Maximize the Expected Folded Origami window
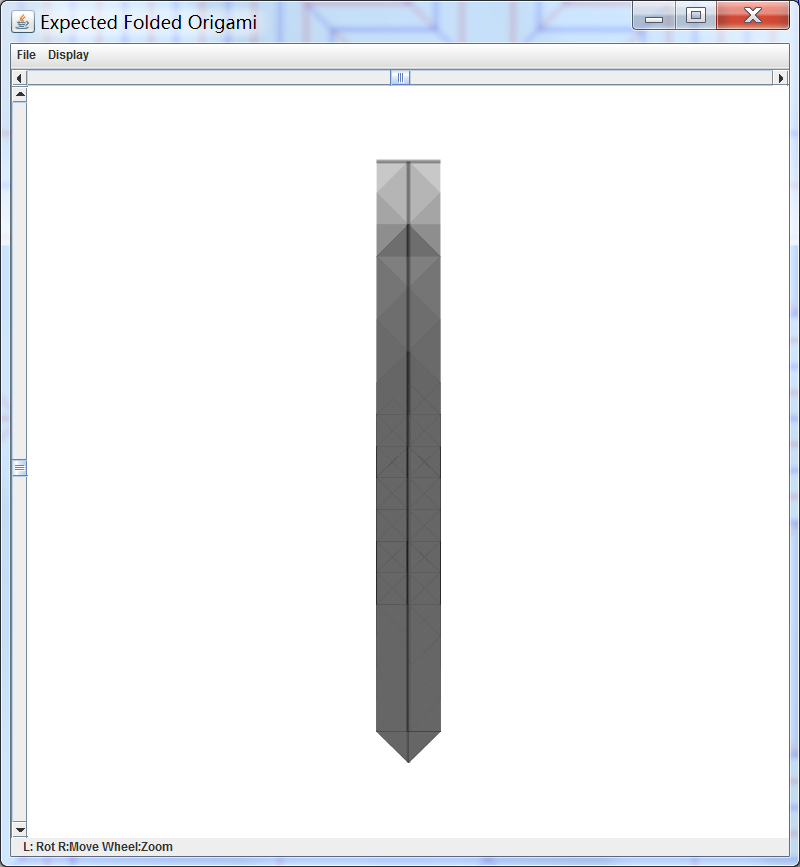Viewport: 800px width, 867px height. pyautogui.click(x=696, y=16)
